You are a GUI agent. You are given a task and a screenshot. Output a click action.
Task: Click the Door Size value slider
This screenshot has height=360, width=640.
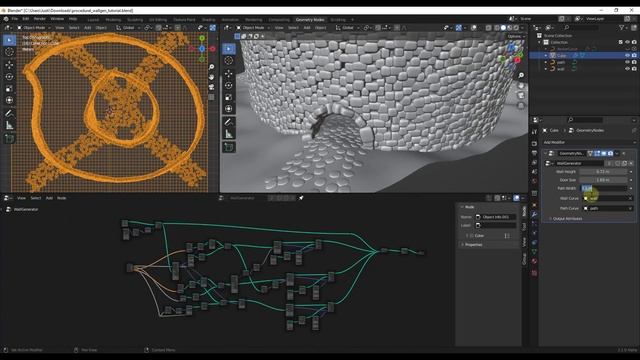603,180
